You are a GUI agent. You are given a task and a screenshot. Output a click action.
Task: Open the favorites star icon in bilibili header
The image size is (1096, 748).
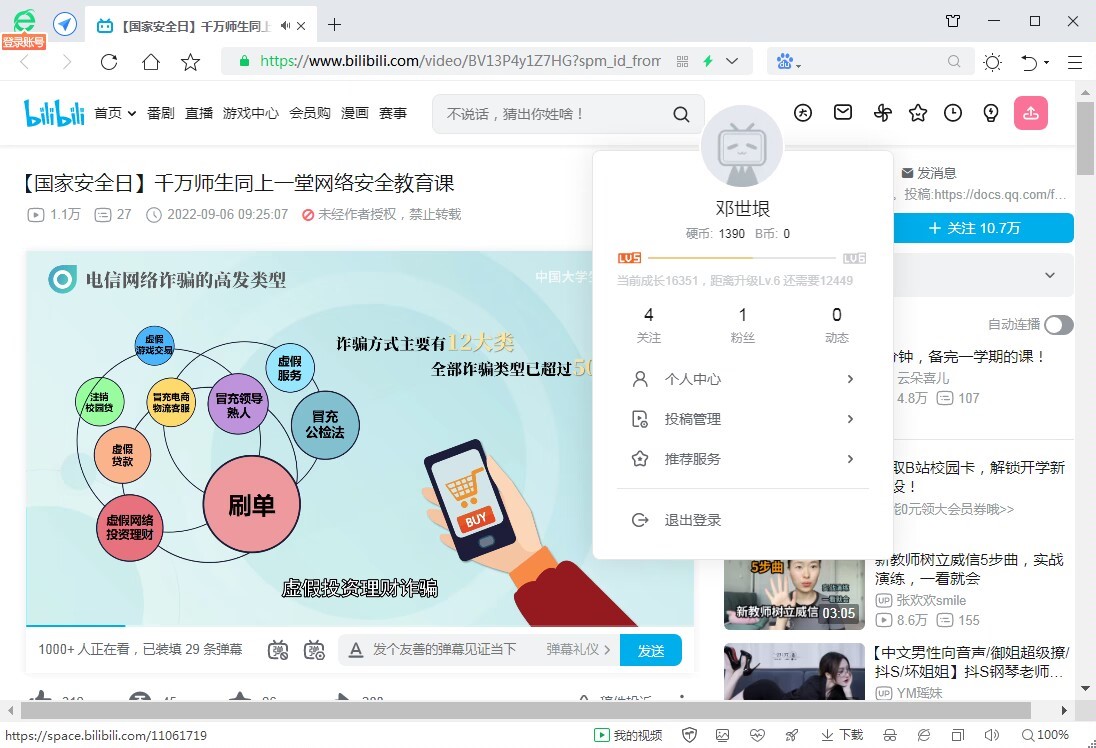tap(917, 113)
